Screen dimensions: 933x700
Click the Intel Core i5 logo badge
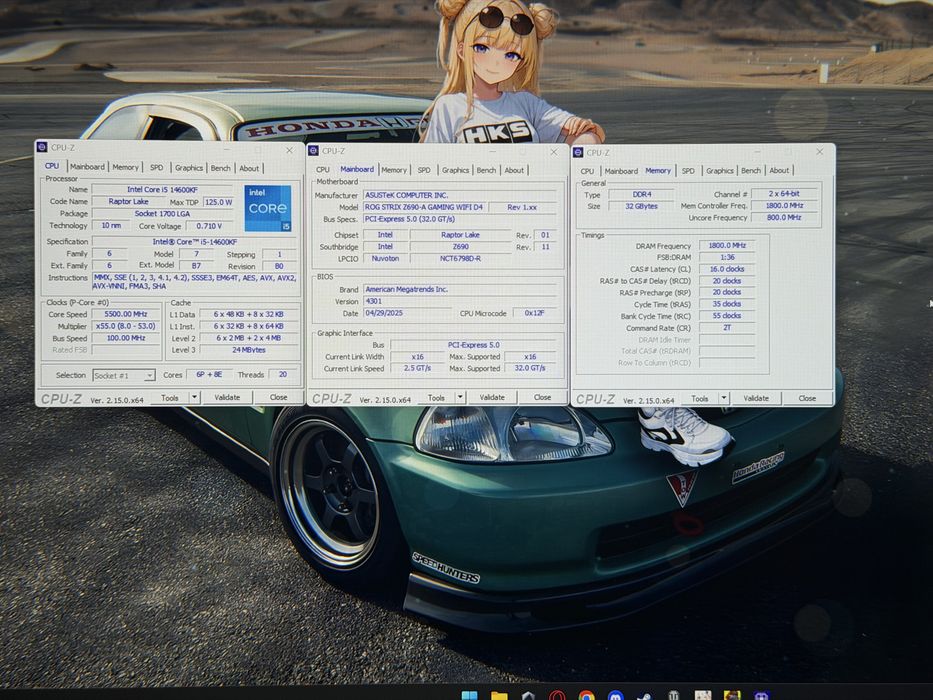click(x=268, y=208)
